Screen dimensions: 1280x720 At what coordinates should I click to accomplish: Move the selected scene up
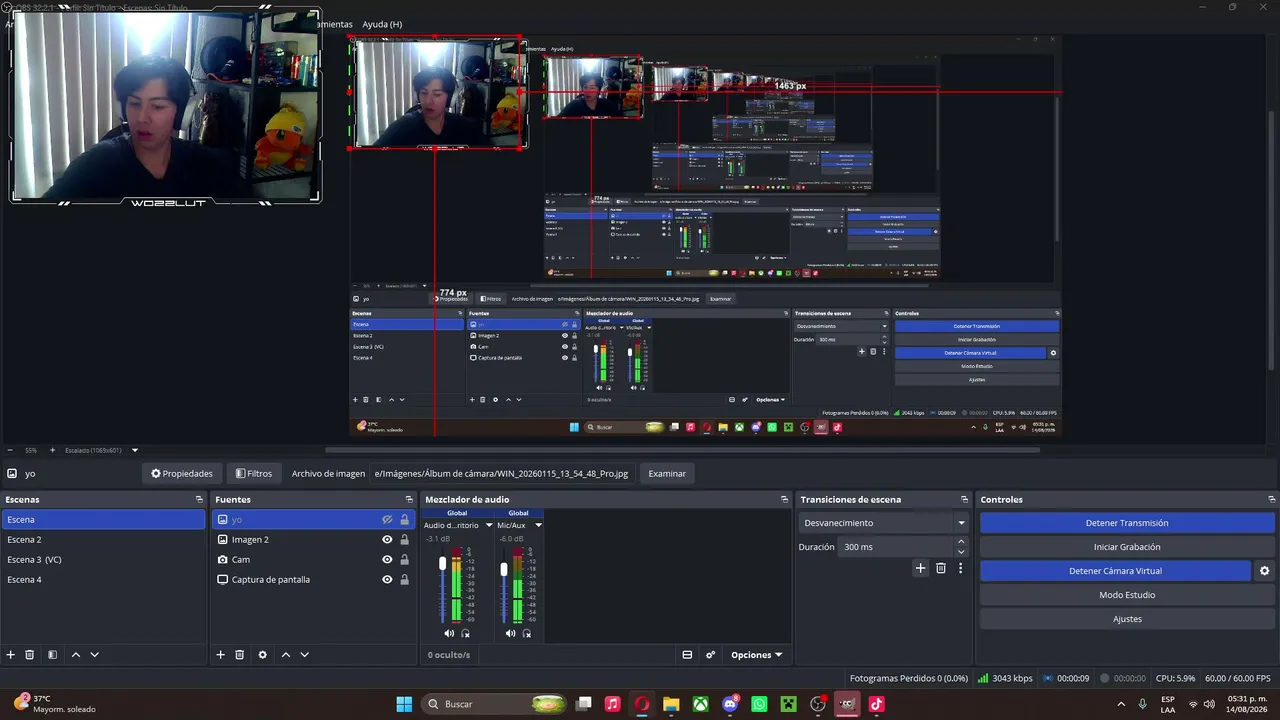tap(75, 655)
